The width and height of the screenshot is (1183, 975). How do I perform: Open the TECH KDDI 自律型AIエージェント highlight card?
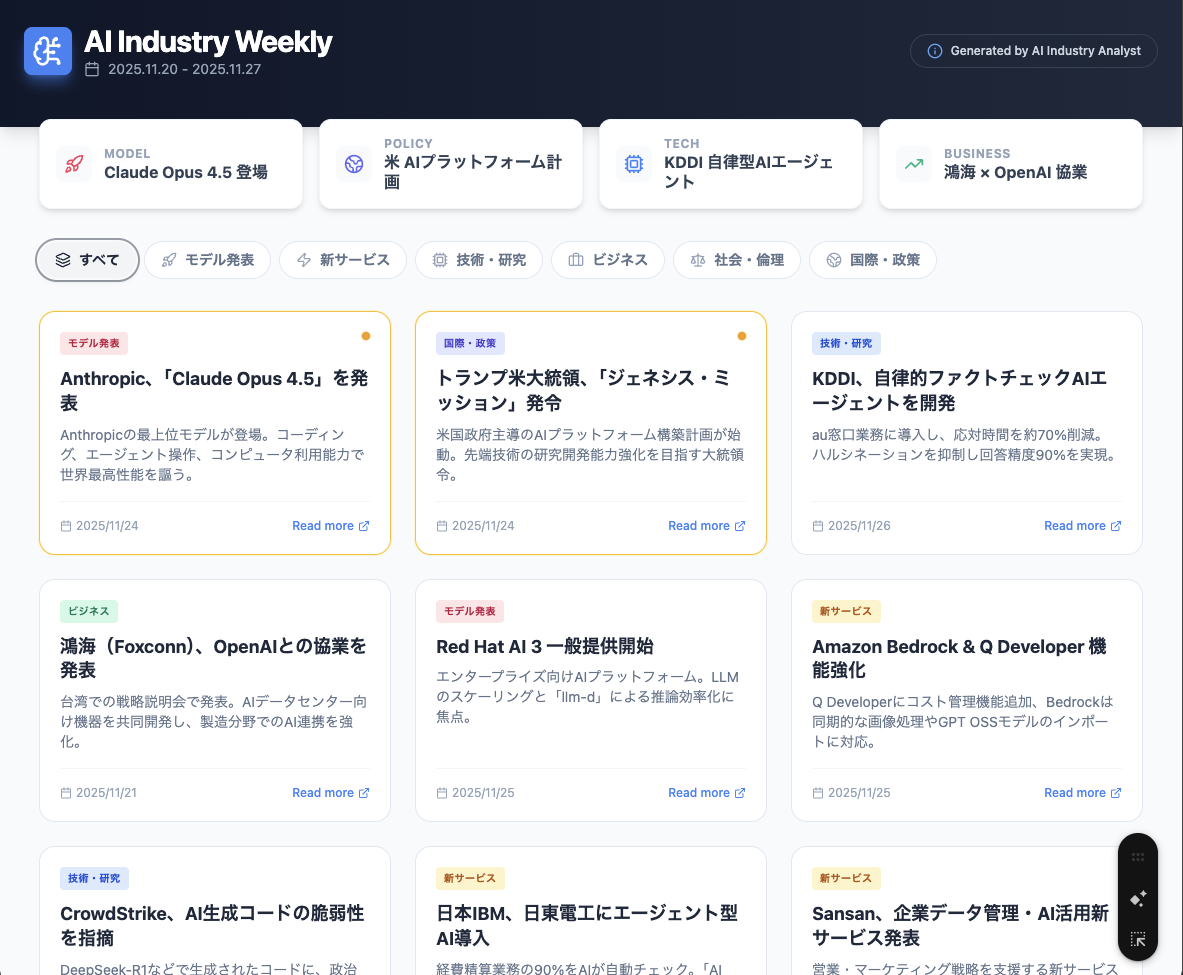[x=731, y=164]
